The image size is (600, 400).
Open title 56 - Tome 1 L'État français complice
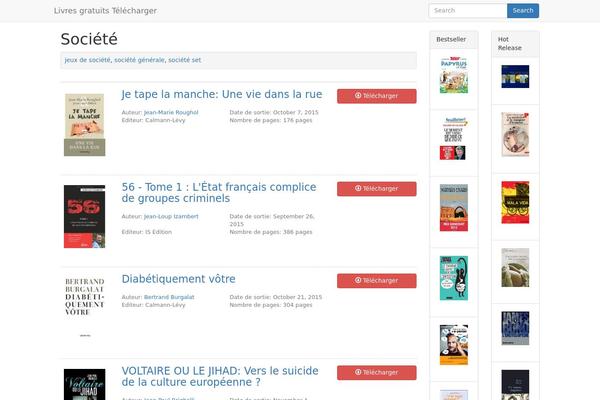click(x=219, y=193)
